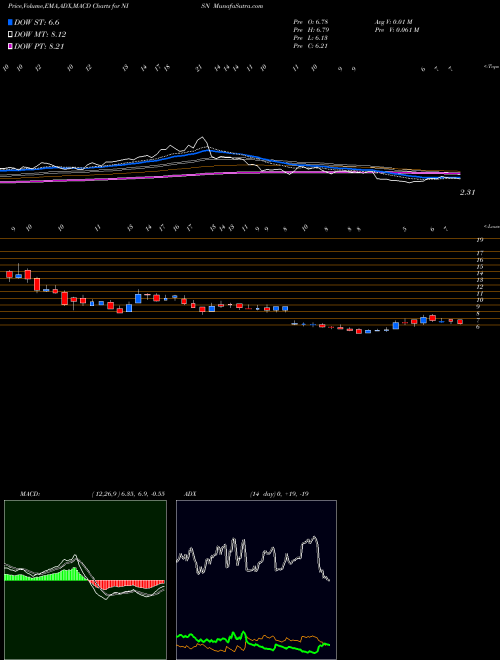
Task: Click the 'Pre H: 6.79' high value
Action: click(311, 30)
